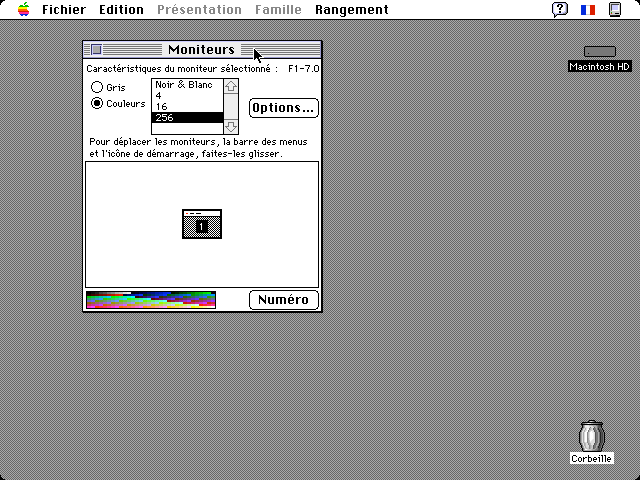Image resolution: width=640 pixels, height=480 pixels.
Task: Select 16 in the color depth list
Action: click(x=187, y=107)
